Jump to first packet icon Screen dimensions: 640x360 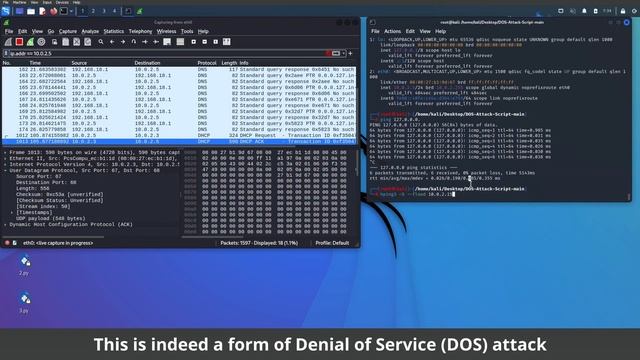pyautogui.click(x=145, y=42)
